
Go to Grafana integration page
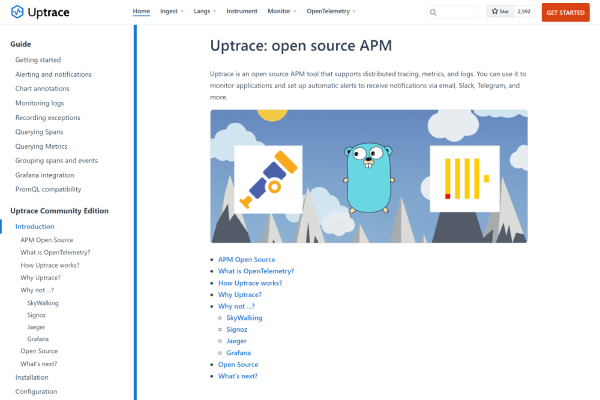[x=45, y=175]
